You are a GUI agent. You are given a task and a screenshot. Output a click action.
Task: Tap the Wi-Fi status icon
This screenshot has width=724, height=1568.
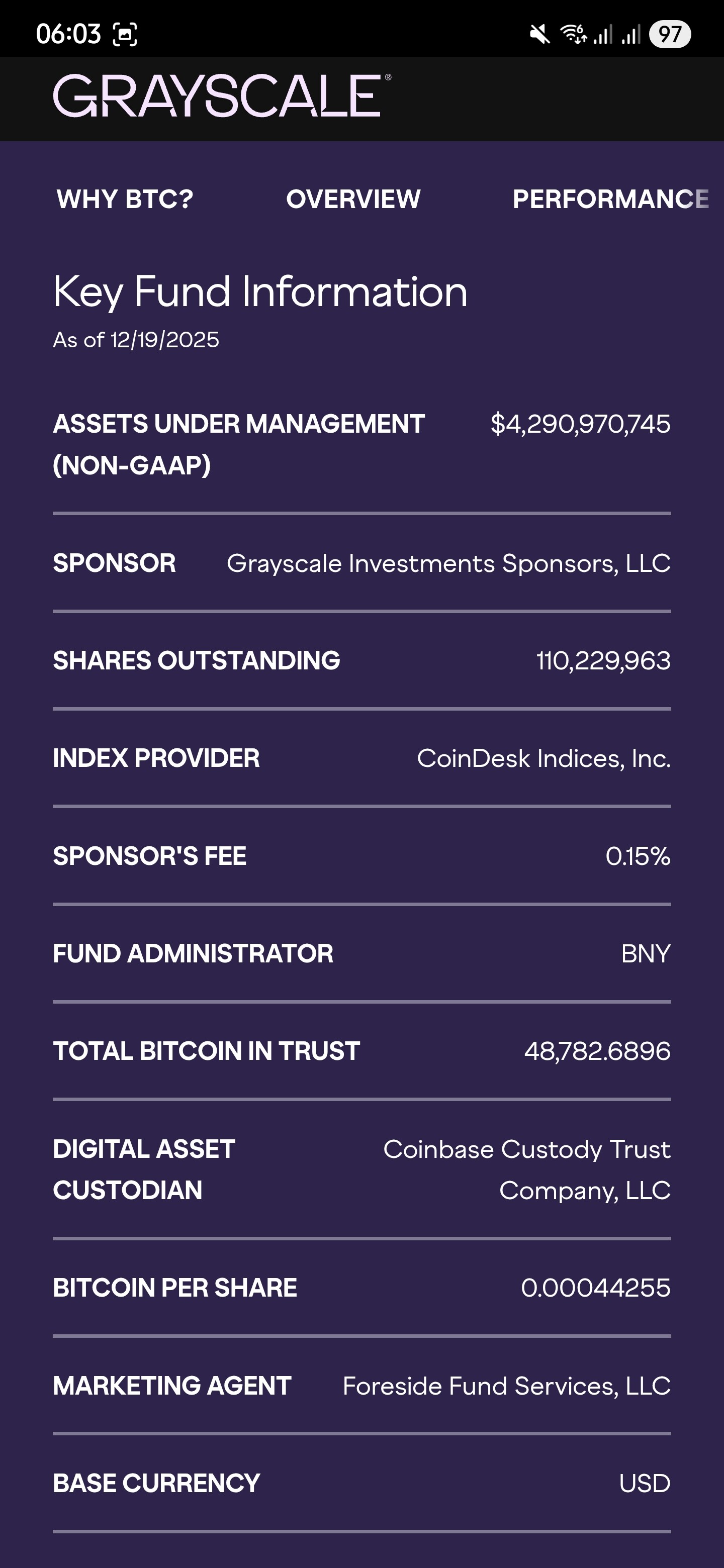573,34
